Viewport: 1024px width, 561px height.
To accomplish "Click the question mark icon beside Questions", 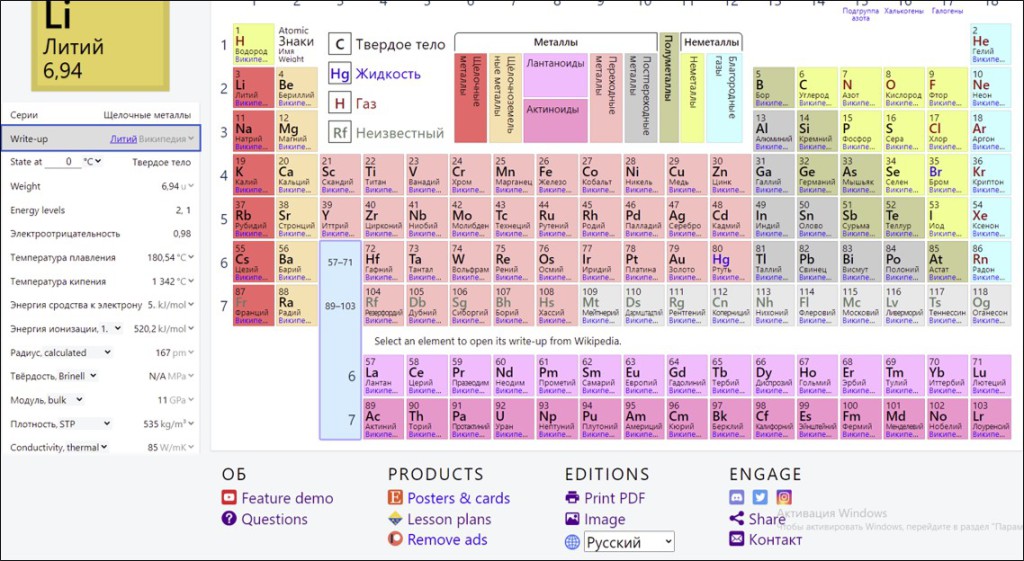I will click(229, 519).
